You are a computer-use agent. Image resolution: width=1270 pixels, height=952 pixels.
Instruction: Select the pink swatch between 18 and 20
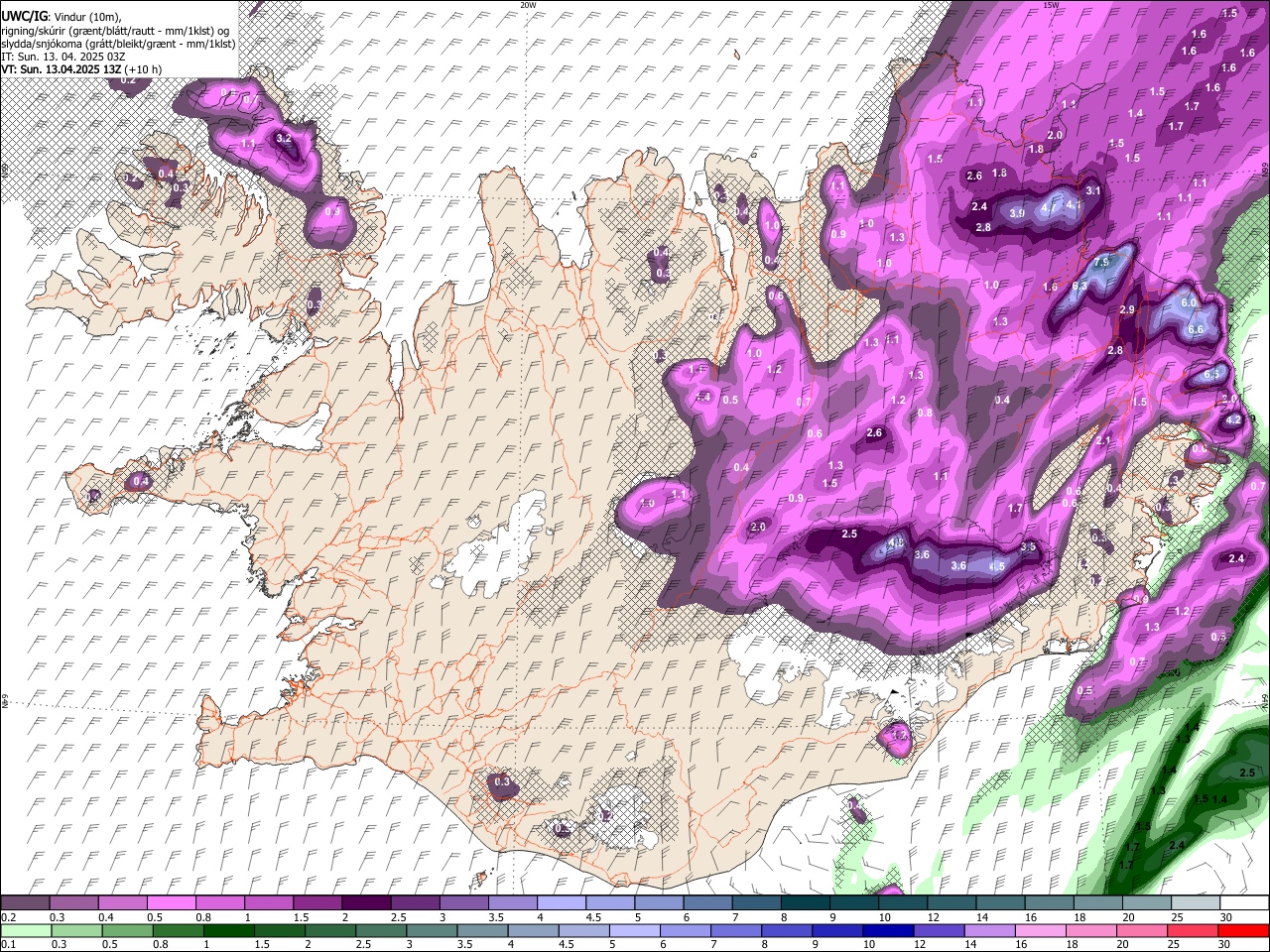(x=1093, y=931)
